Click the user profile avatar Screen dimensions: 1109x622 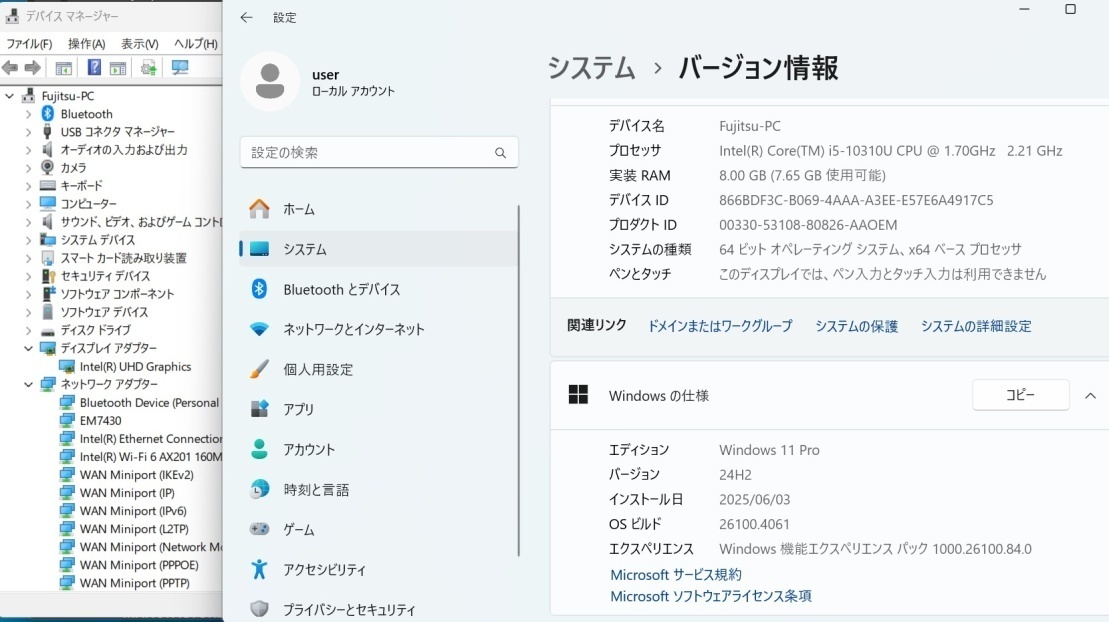(269, 82)
